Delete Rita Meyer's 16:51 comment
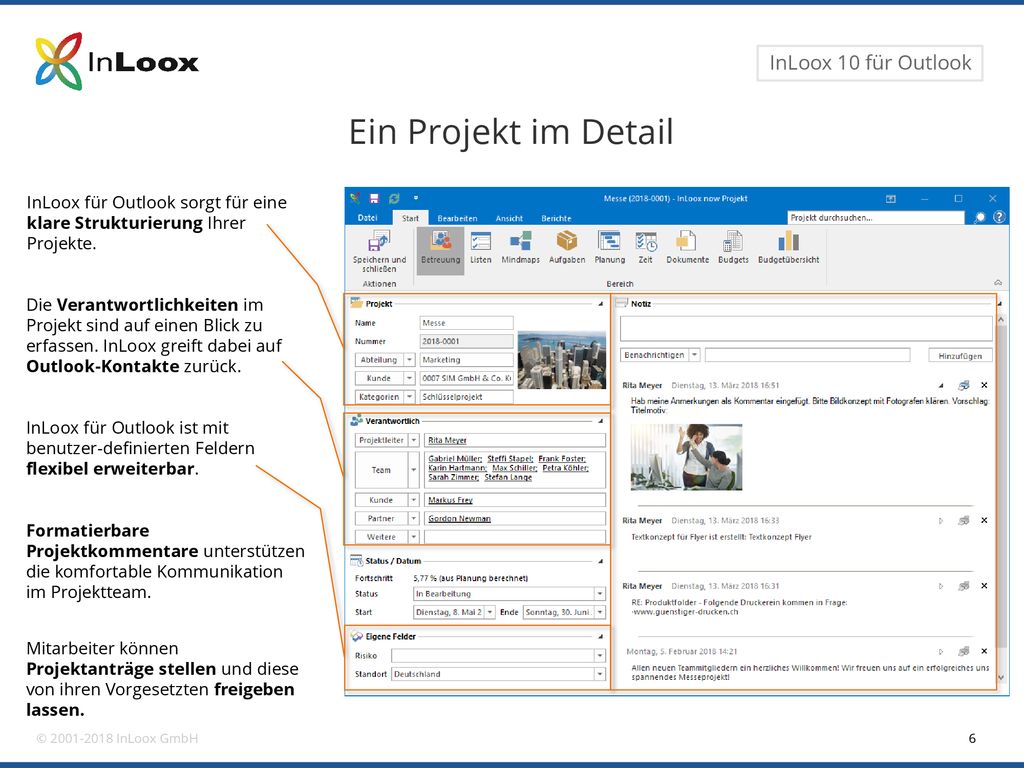Image resolution: width=1024 pixels, height=768 pixels. click(984, 385)
